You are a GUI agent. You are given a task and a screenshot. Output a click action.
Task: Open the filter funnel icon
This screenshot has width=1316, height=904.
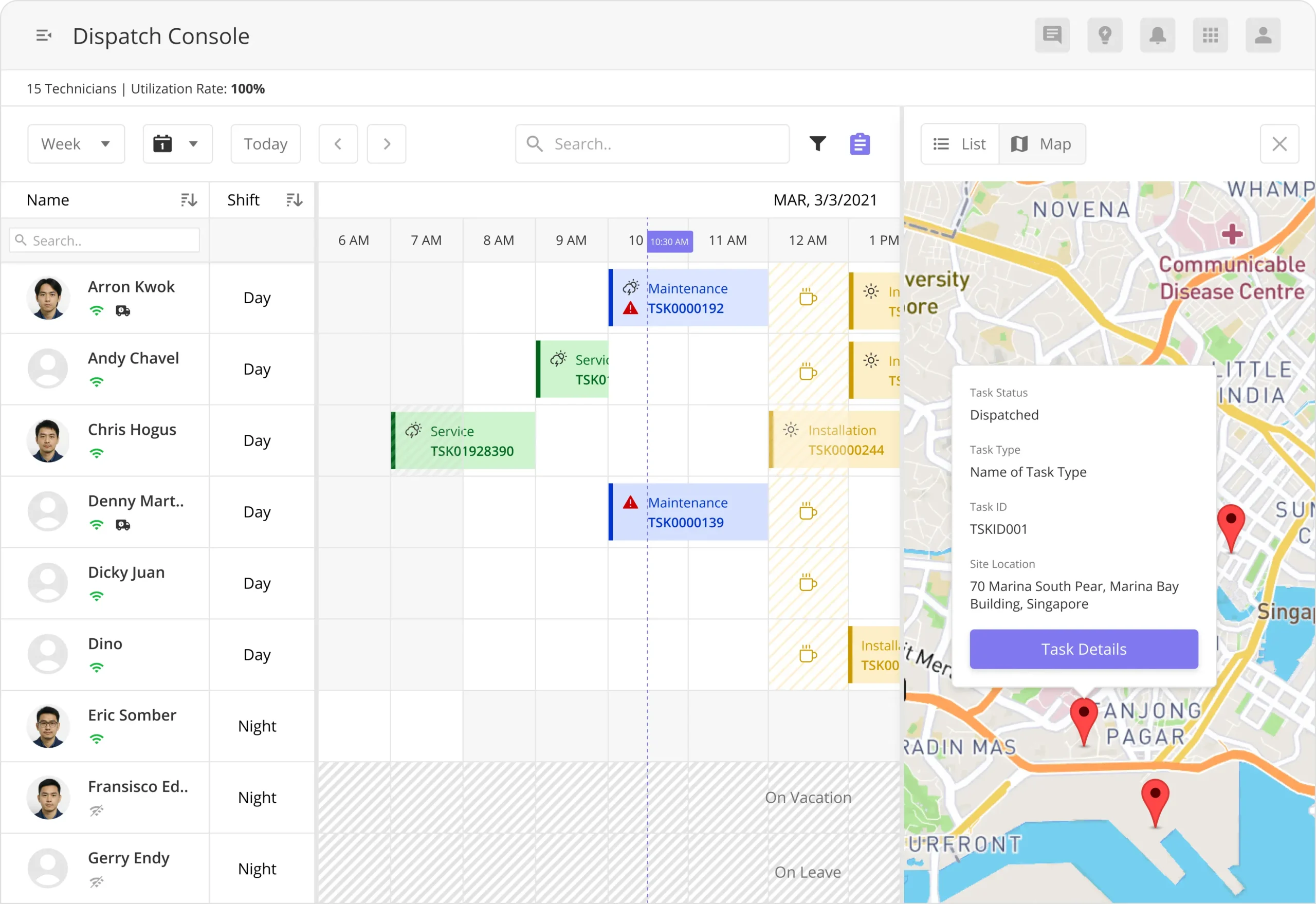point(817,144)
